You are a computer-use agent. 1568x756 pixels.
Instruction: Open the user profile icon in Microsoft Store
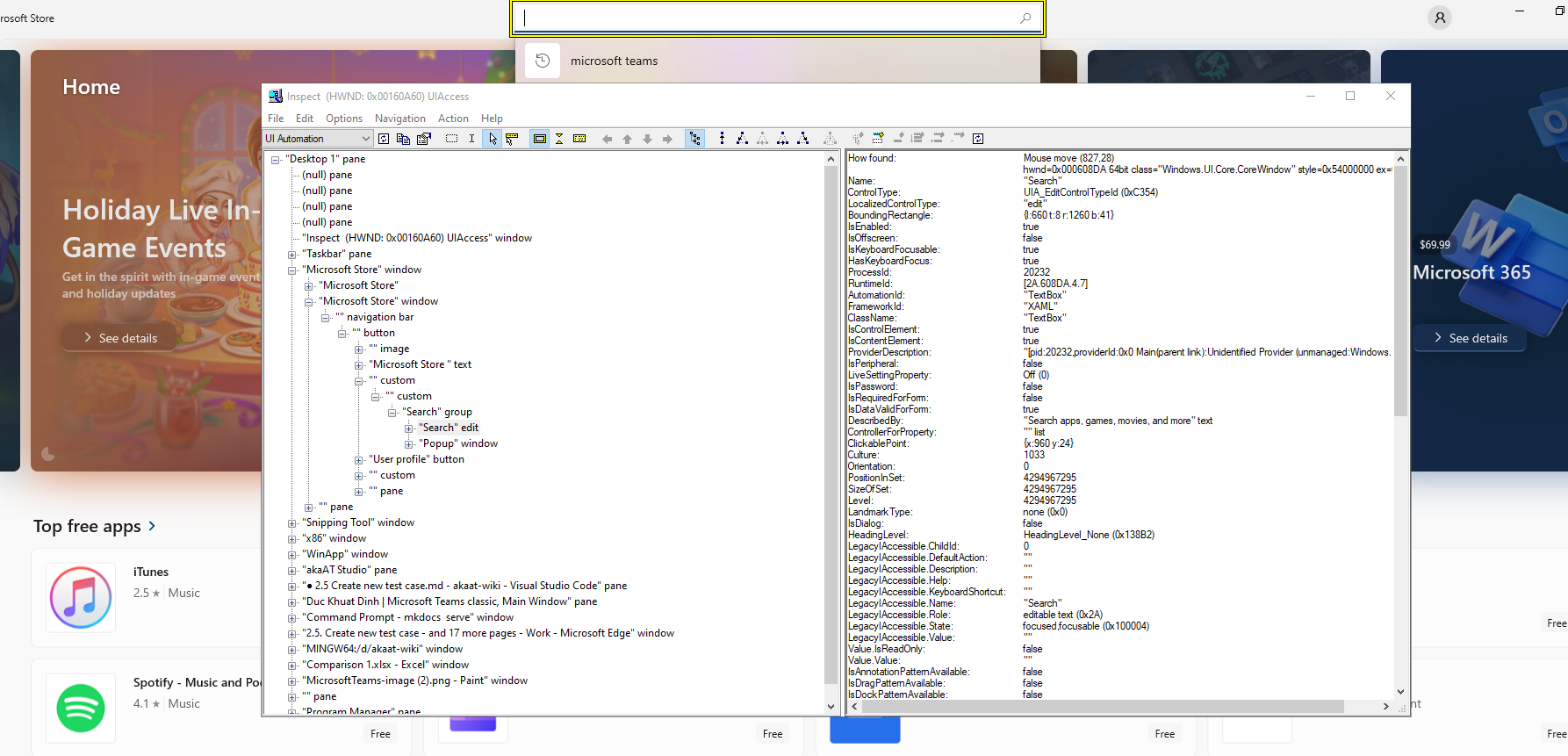1440,18
